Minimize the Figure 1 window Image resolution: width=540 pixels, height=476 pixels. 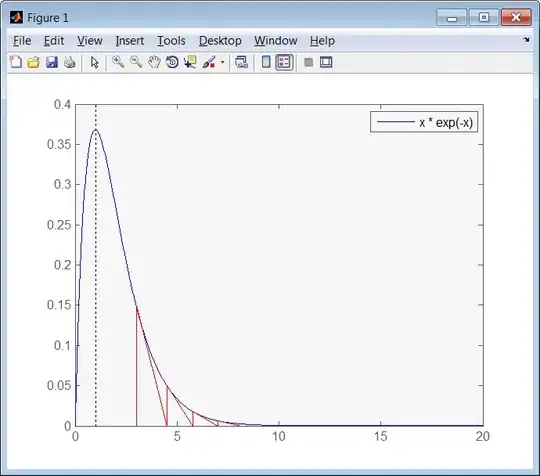pos(451,17)
